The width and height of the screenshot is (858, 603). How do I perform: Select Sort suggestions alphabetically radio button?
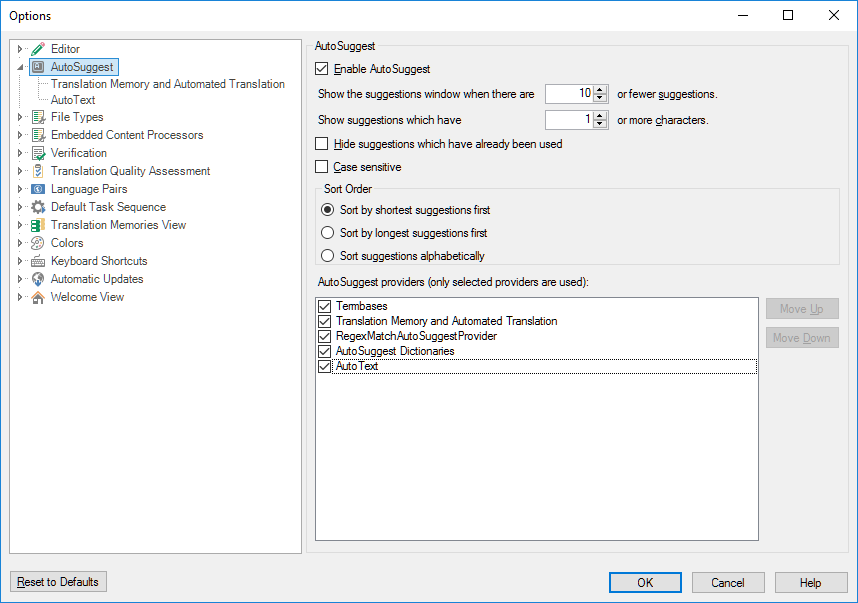click(327, 256)
